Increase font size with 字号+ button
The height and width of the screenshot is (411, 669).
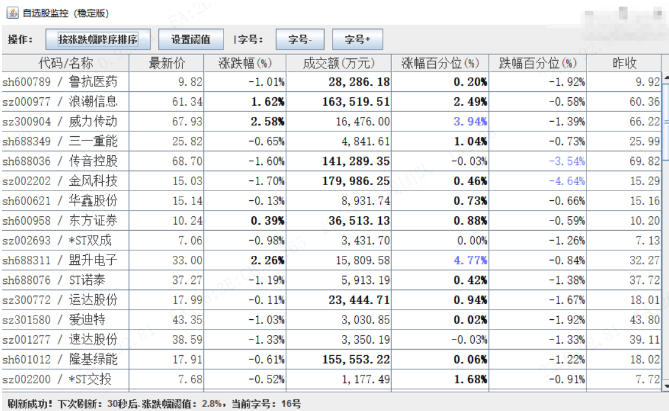(358, 40)
